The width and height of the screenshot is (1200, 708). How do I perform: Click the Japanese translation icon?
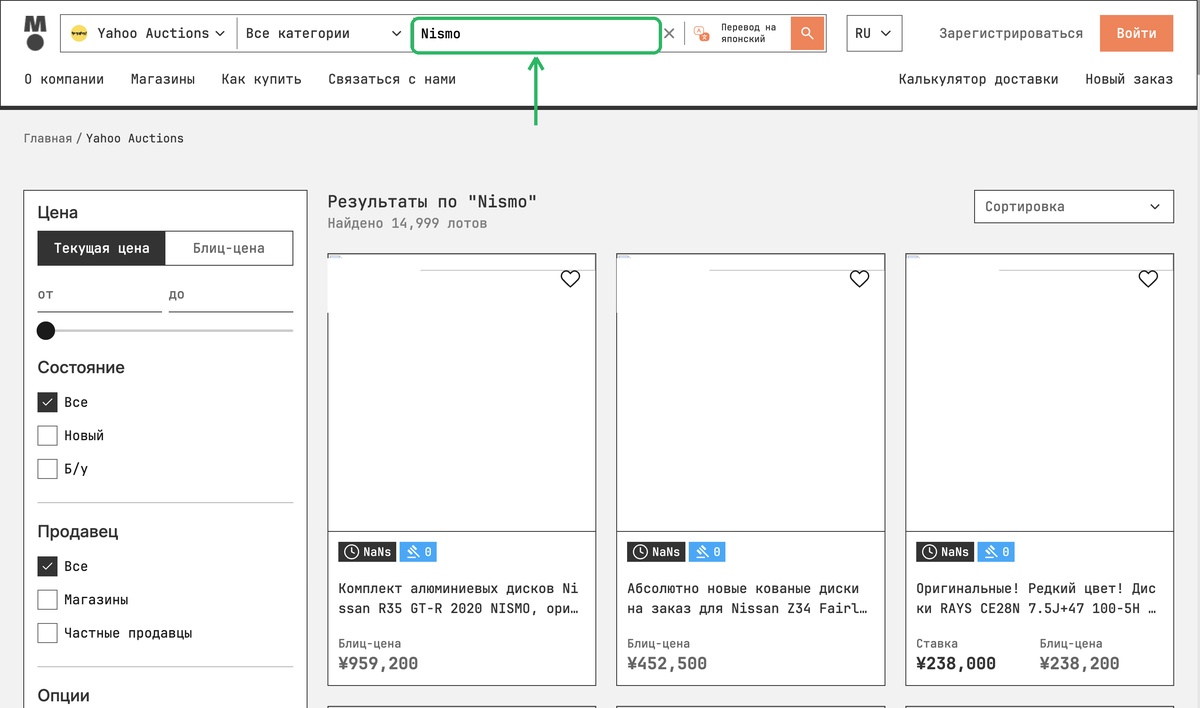point(701,33)
